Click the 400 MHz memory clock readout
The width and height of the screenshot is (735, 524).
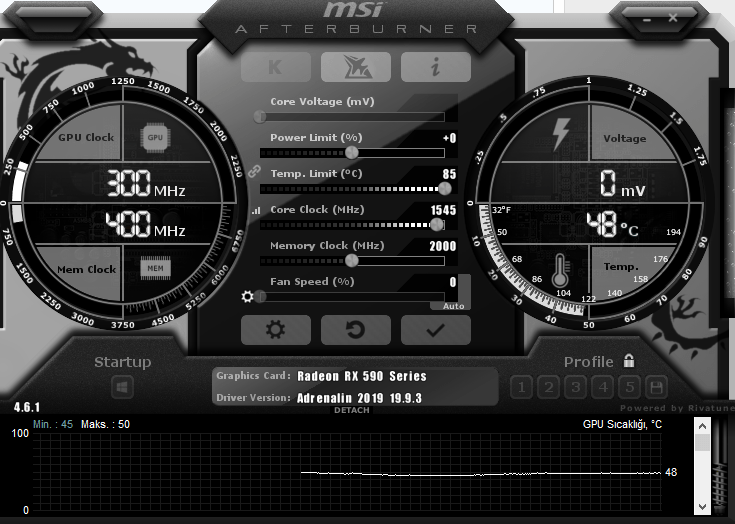tap(145, 225)
